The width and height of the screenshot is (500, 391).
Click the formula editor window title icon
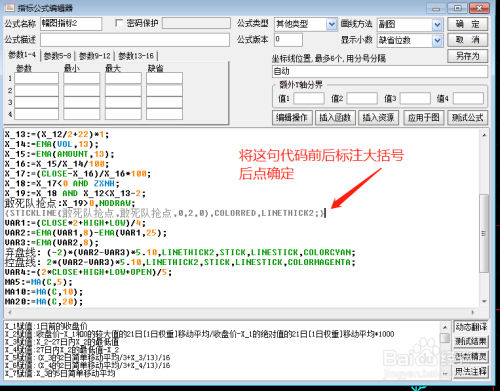(x=9, y=7)
